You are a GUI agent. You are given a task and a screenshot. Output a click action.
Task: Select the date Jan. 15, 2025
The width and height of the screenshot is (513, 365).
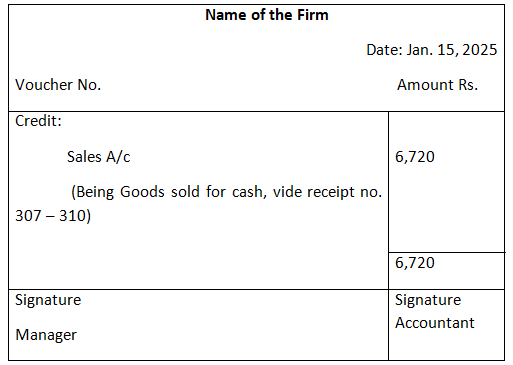click(x=452, y=50)
